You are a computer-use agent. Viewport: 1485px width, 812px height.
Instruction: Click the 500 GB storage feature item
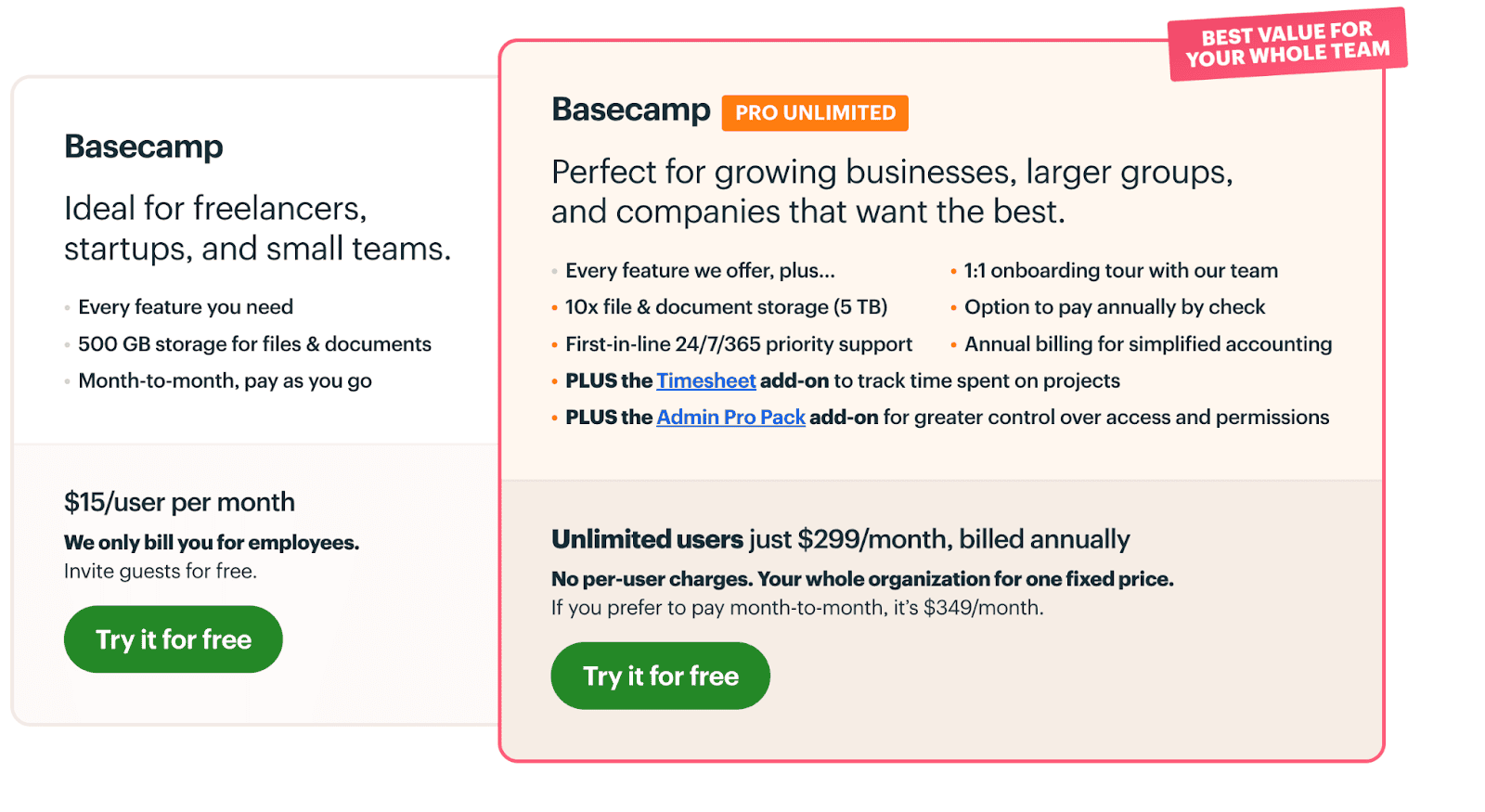[x=254, y=344]
